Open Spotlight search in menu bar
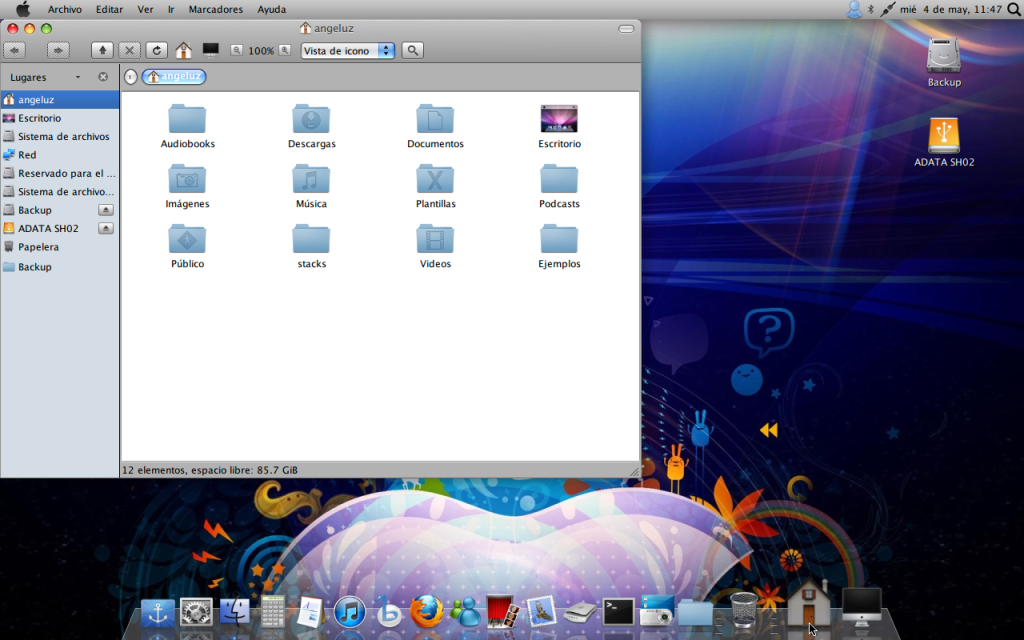The width and height of the screenshot is (1024, 640). click(x=1014, y=9)
